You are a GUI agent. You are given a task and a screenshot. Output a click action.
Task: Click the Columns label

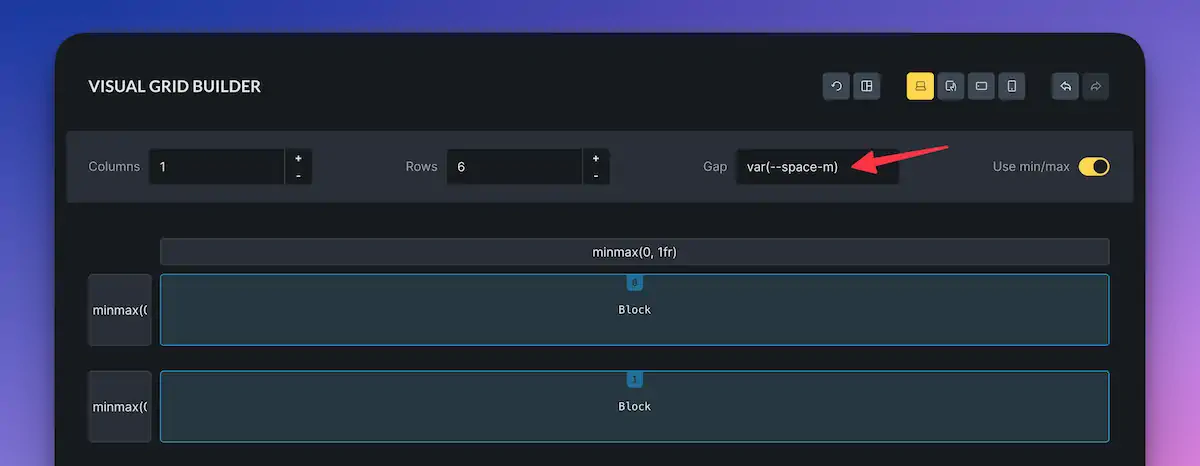pos(114,167)
